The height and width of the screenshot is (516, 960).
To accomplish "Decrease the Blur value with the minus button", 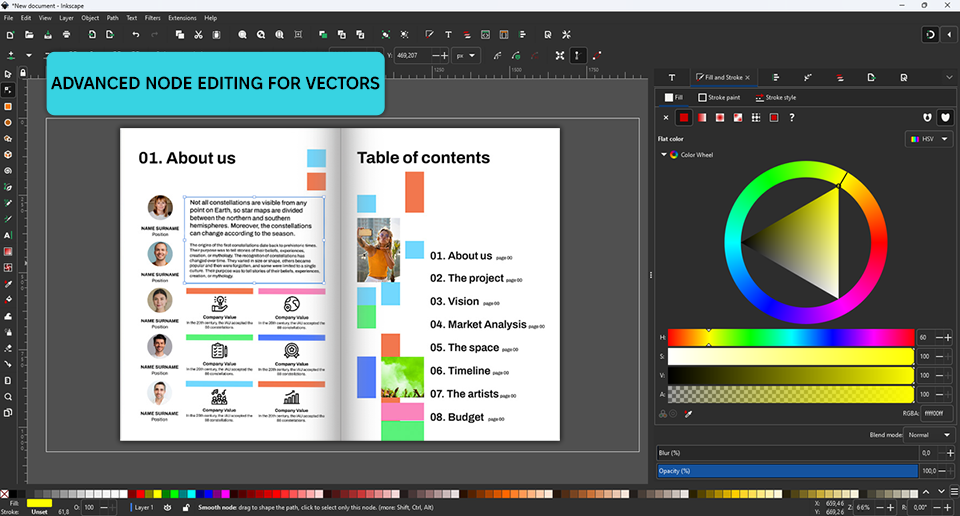I will point(941,453).
